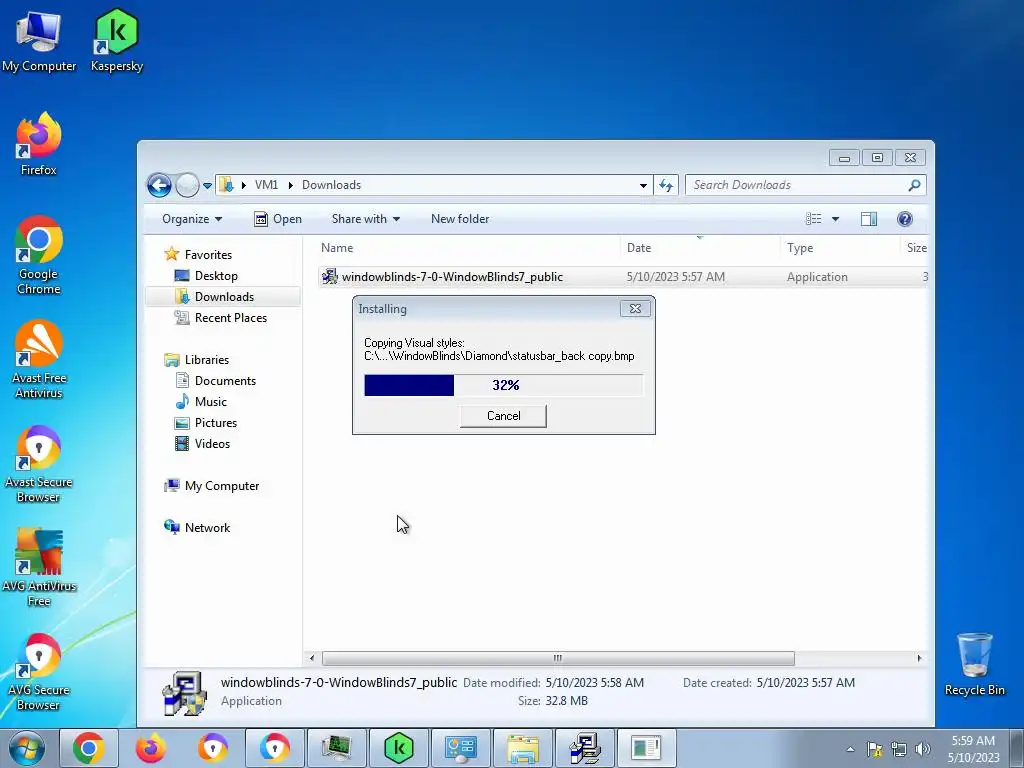Open Chrome from the taskbar

tap(89, 748)
